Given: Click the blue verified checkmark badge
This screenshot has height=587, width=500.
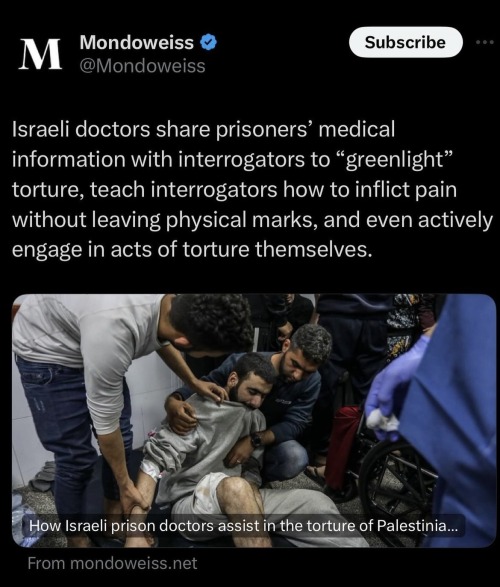Looking at the screenshot, I should (x=209, y=42).
